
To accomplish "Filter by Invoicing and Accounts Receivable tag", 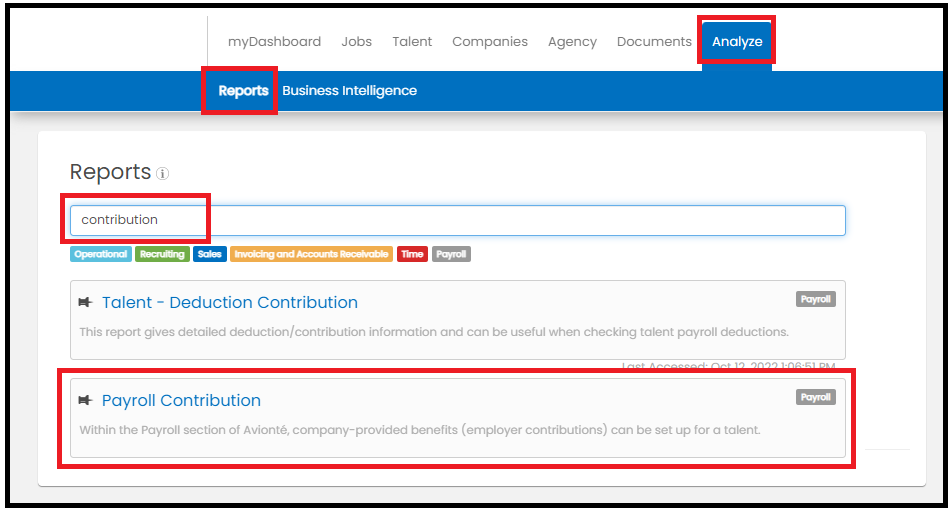I will [311, 254].
